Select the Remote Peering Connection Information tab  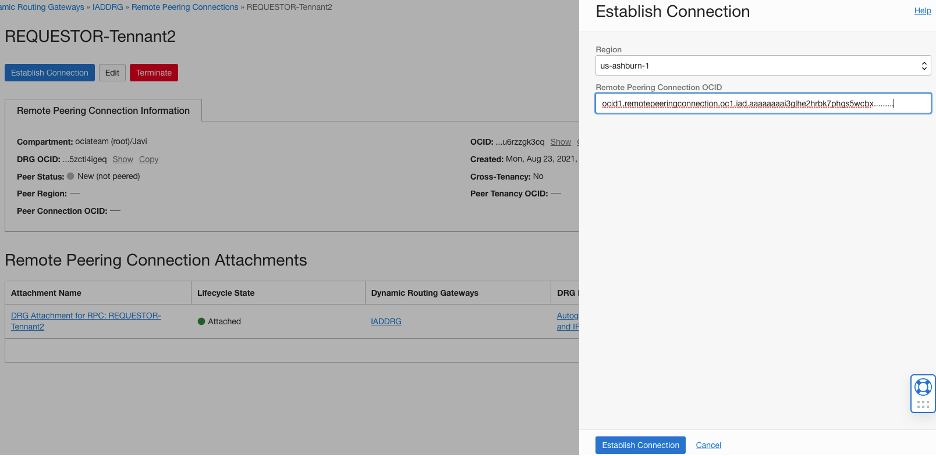pos(103,110)
